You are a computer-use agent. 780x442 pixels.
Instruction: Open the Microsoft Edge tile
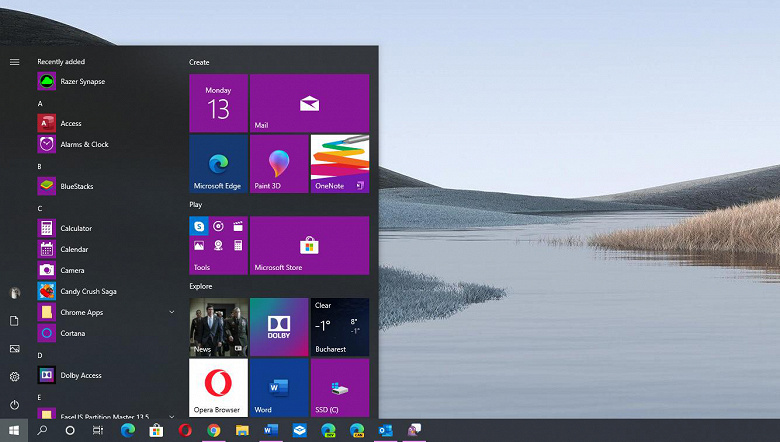tap(218, 164)
